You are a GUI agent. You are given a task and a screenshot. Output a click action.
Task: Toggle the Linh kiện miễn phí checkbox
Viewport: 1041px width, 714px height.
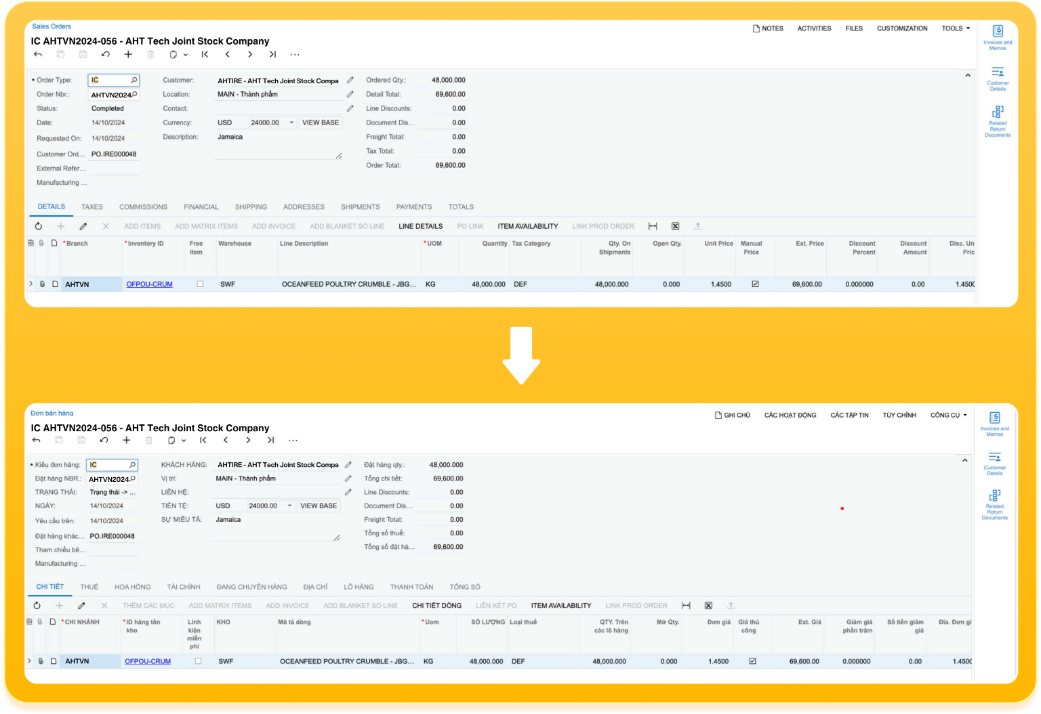198,661
